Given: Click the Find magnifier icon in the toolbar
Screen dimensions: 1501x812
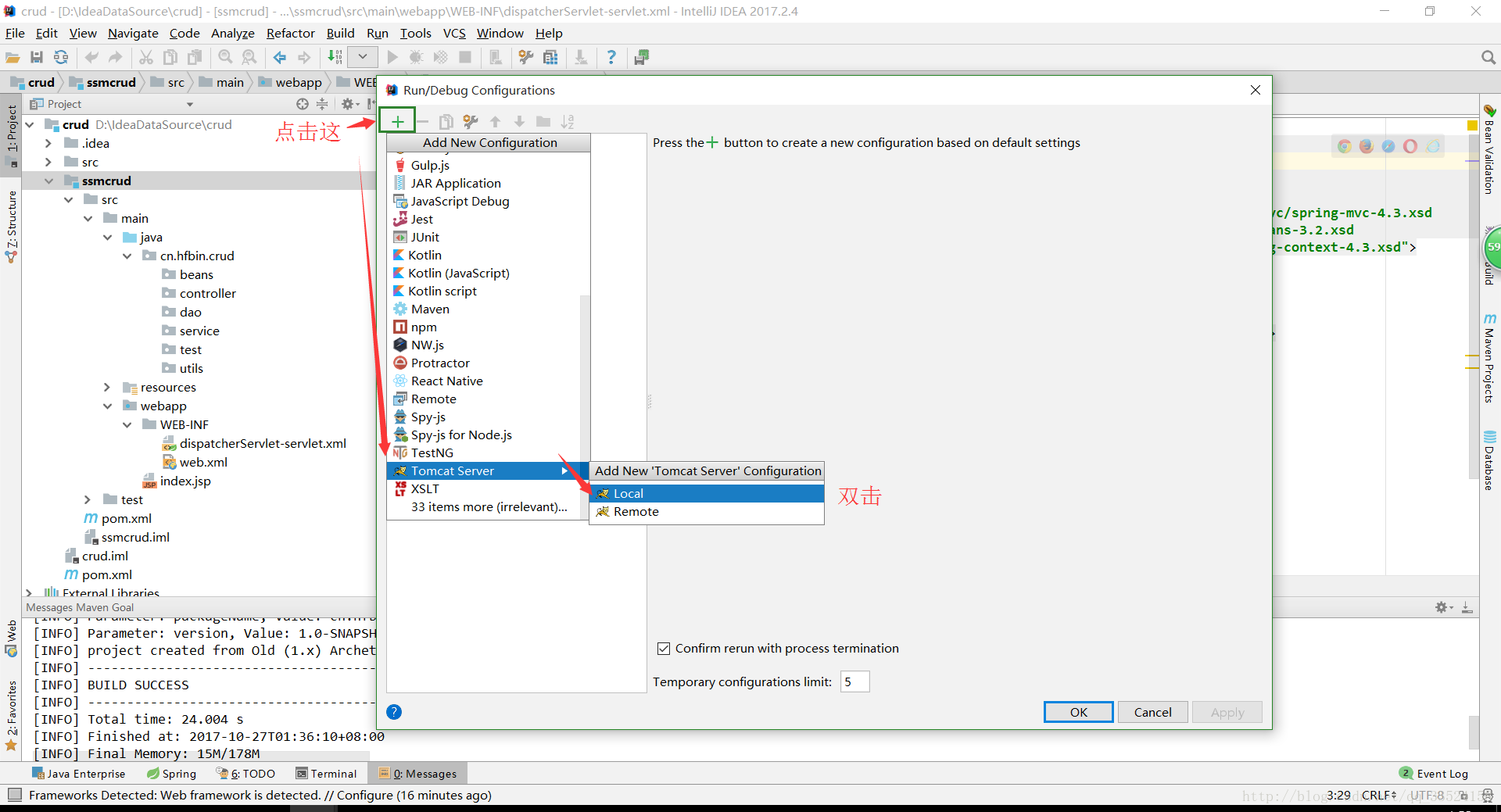Looking at the screenshot, I should point(225,57).
